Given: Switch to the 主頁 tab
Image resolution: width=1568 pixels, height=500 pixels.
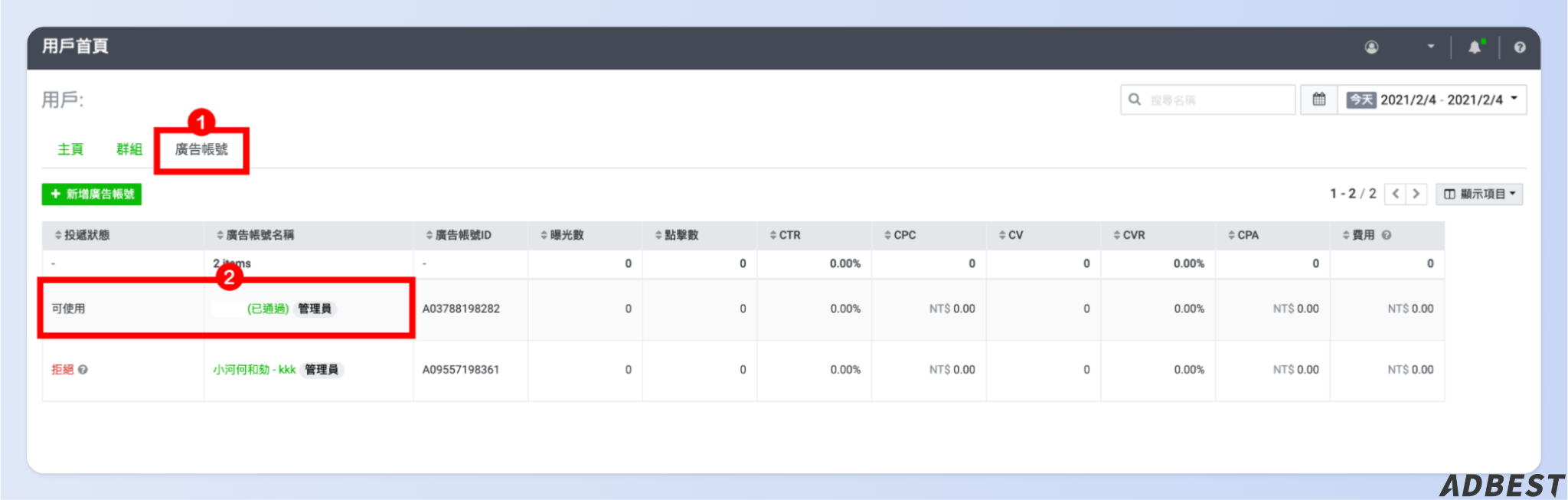Looking at the screenshot, I should point(70,149).
